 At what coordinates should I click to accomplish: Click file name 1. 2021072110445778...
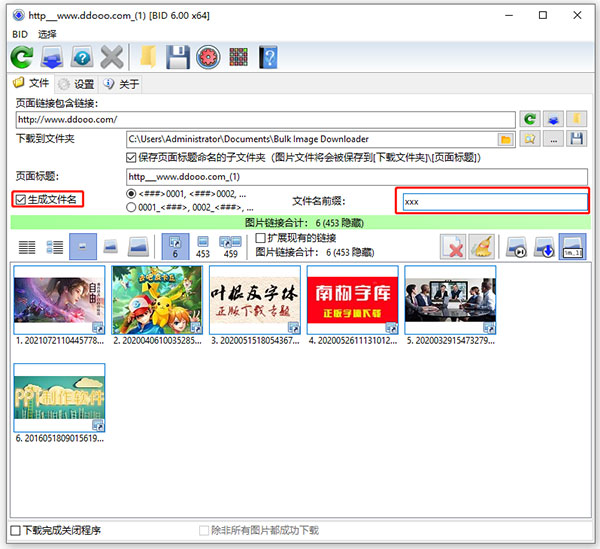(60, 340)
